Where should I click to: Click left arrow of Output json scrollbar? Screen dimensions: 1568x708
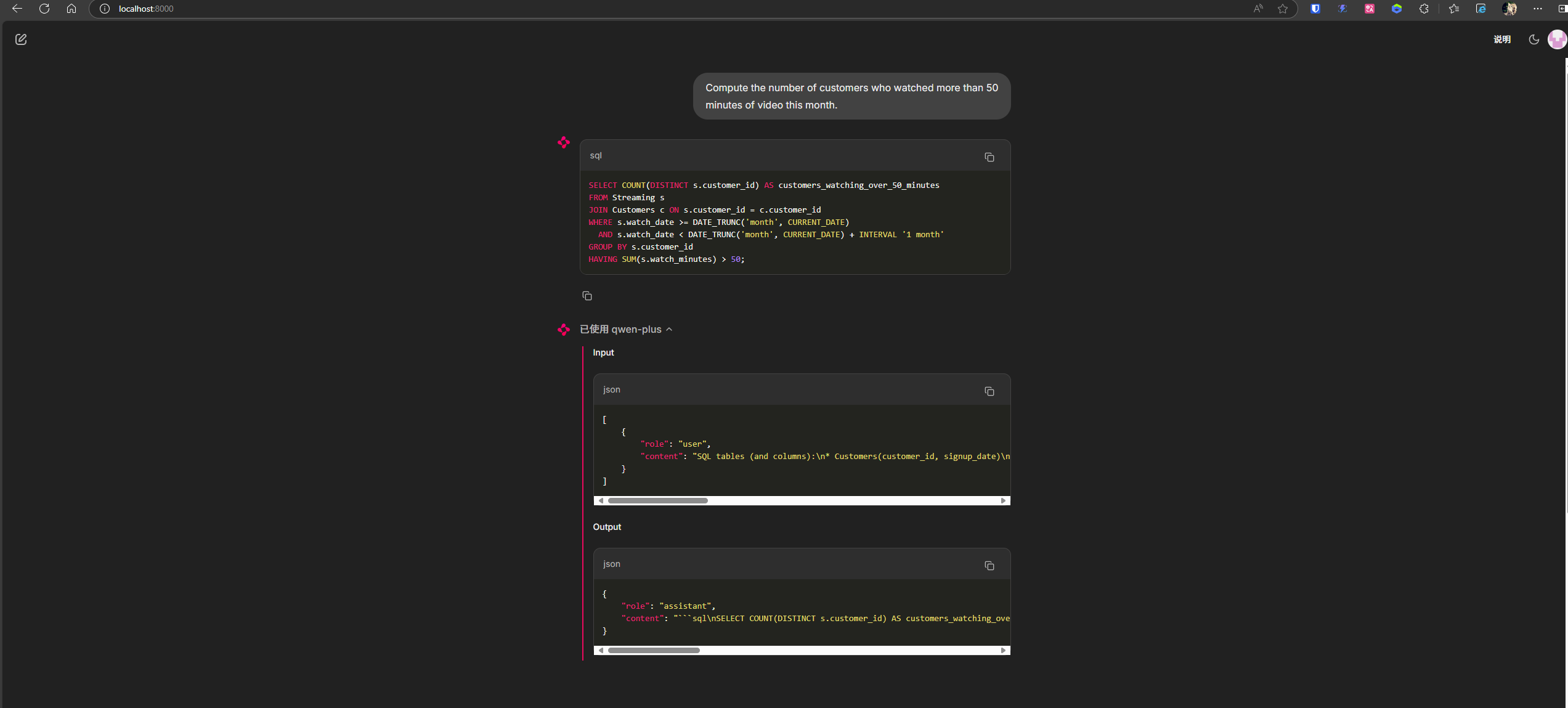pyautogui.click(x=601, y=650)
